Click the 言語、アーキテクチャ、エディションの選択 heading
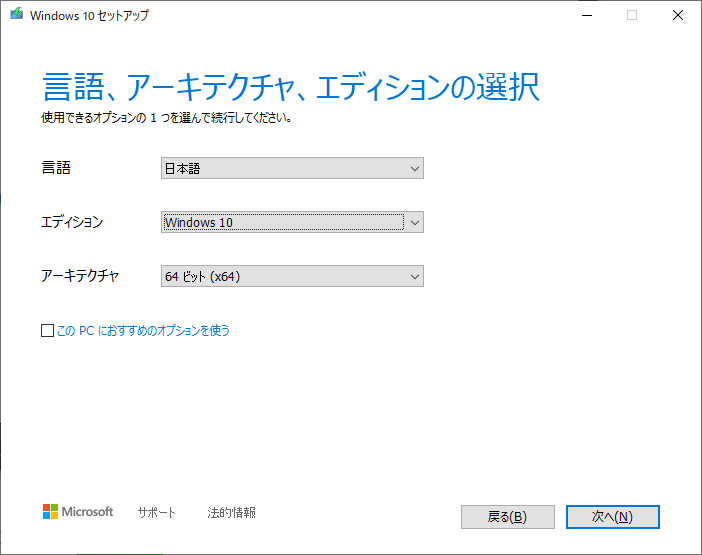 [x=291, y=86]
